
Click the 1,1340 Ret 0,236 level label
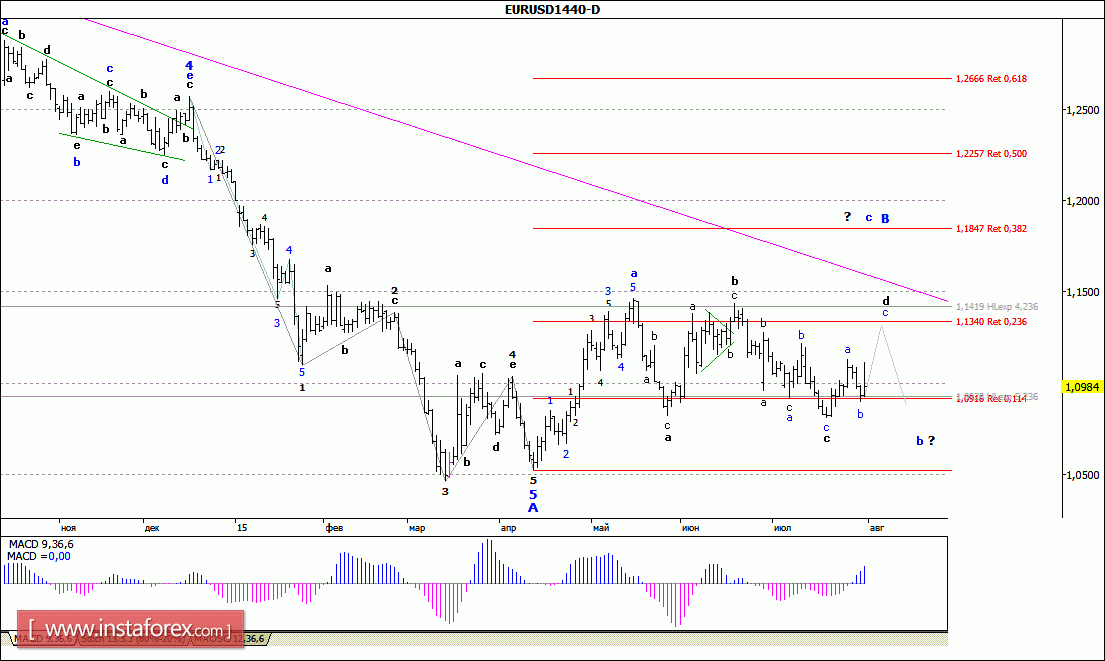[991, 321]
